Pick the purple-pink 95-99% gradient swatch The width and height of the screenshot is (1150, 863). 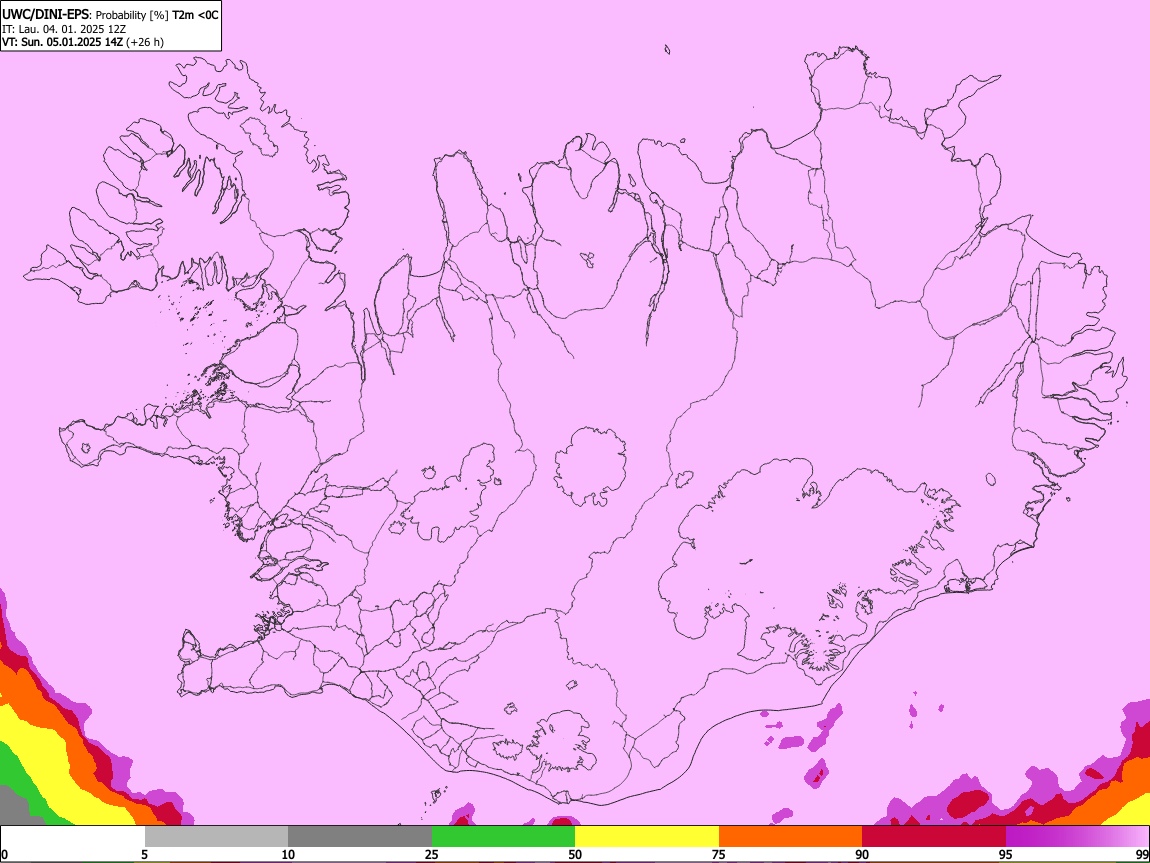[x=1077, y=837]
